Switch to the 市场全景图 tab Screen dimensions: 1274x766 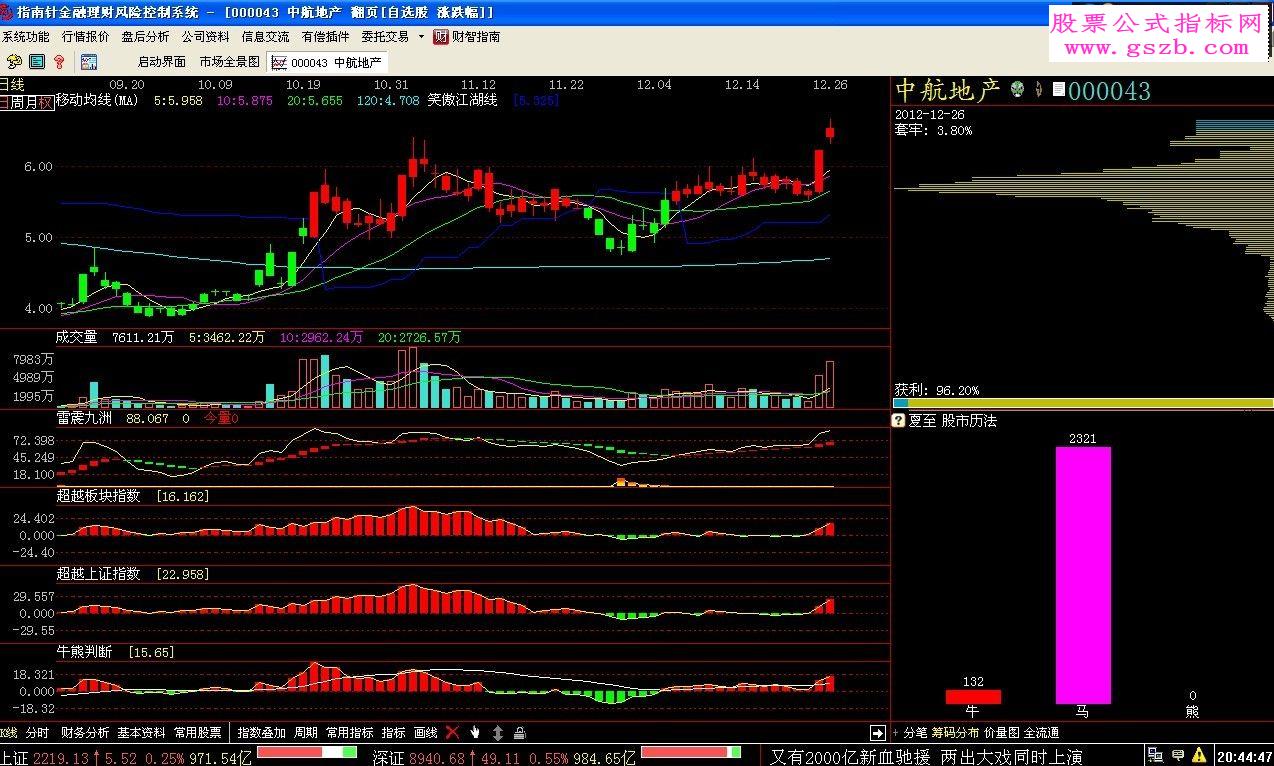pos(230,62)
